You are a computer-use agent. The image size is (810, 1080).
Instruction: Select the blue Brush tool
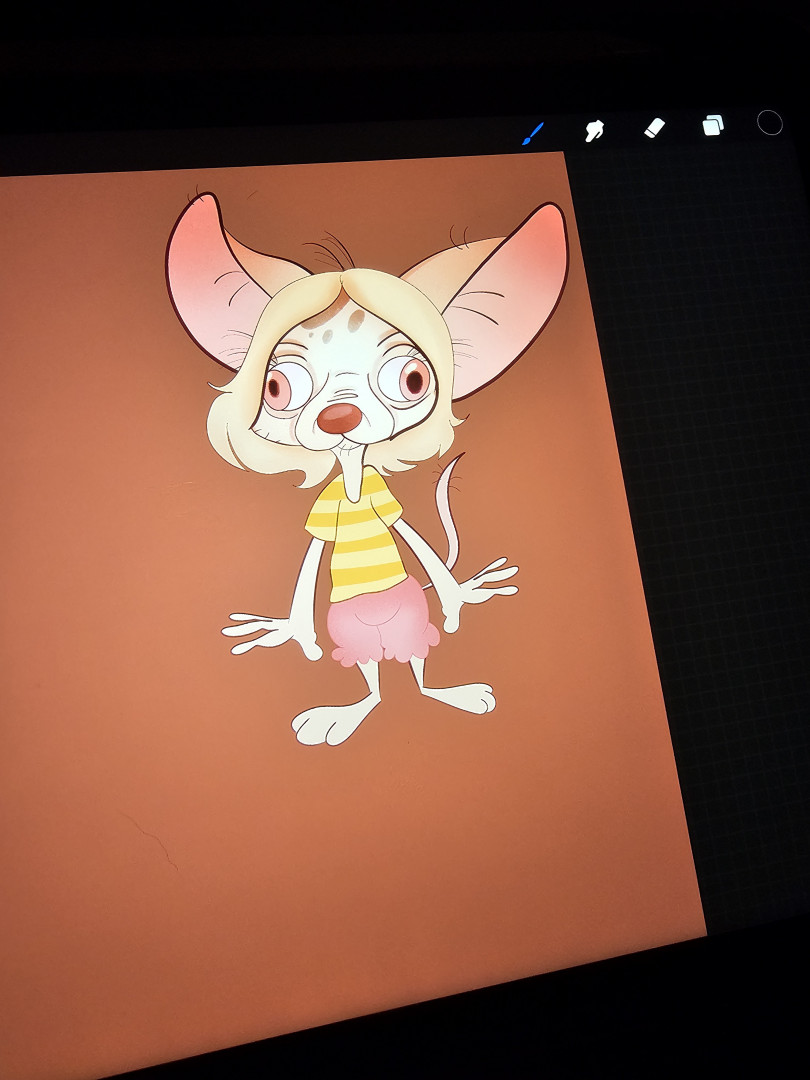(x=533, y=133)
